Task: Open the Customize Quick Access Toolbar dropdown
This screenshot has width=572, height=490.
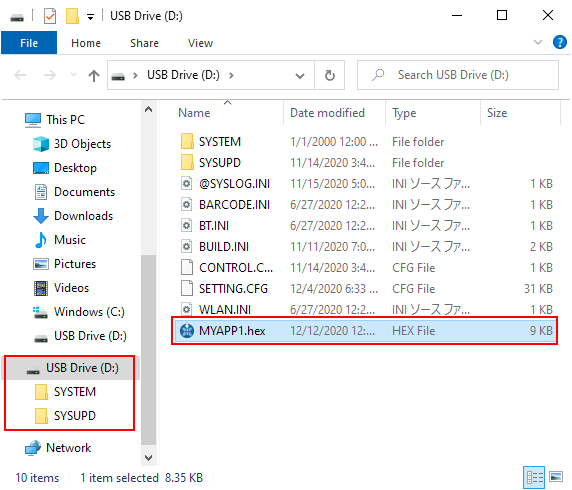Action: (90, 17)
